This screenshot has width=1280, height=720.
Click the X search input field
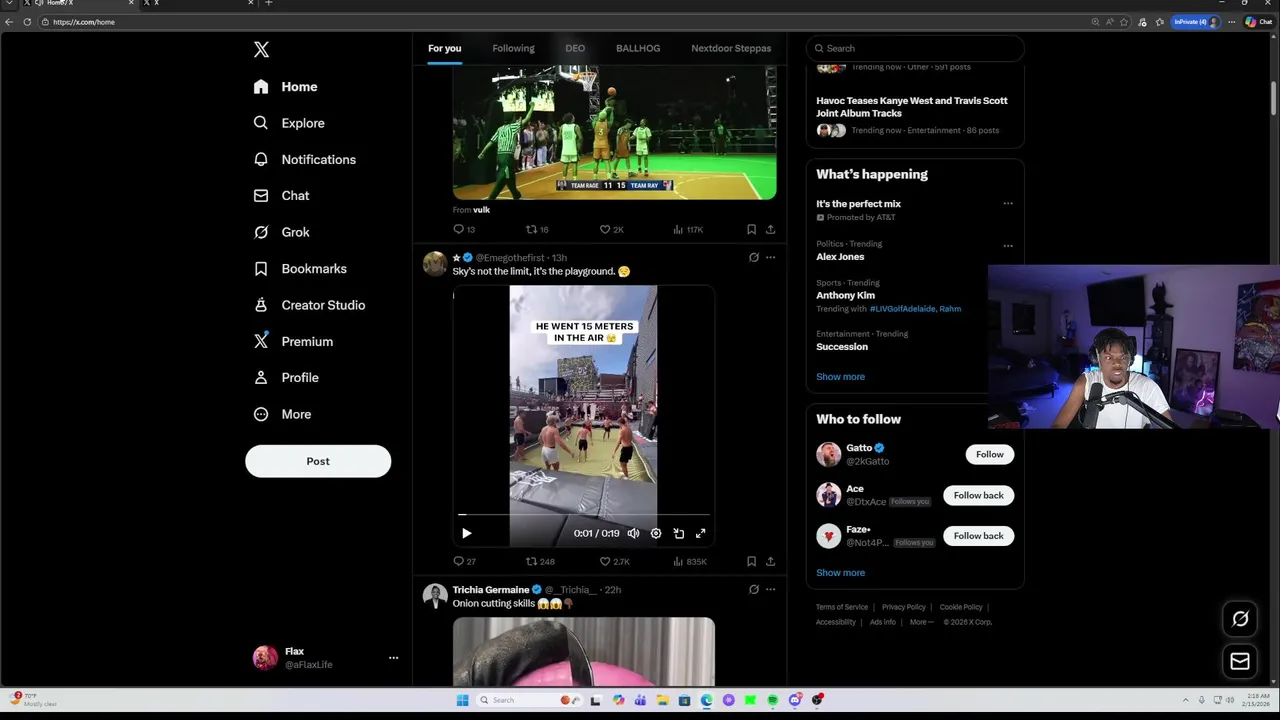click(915, 48)
